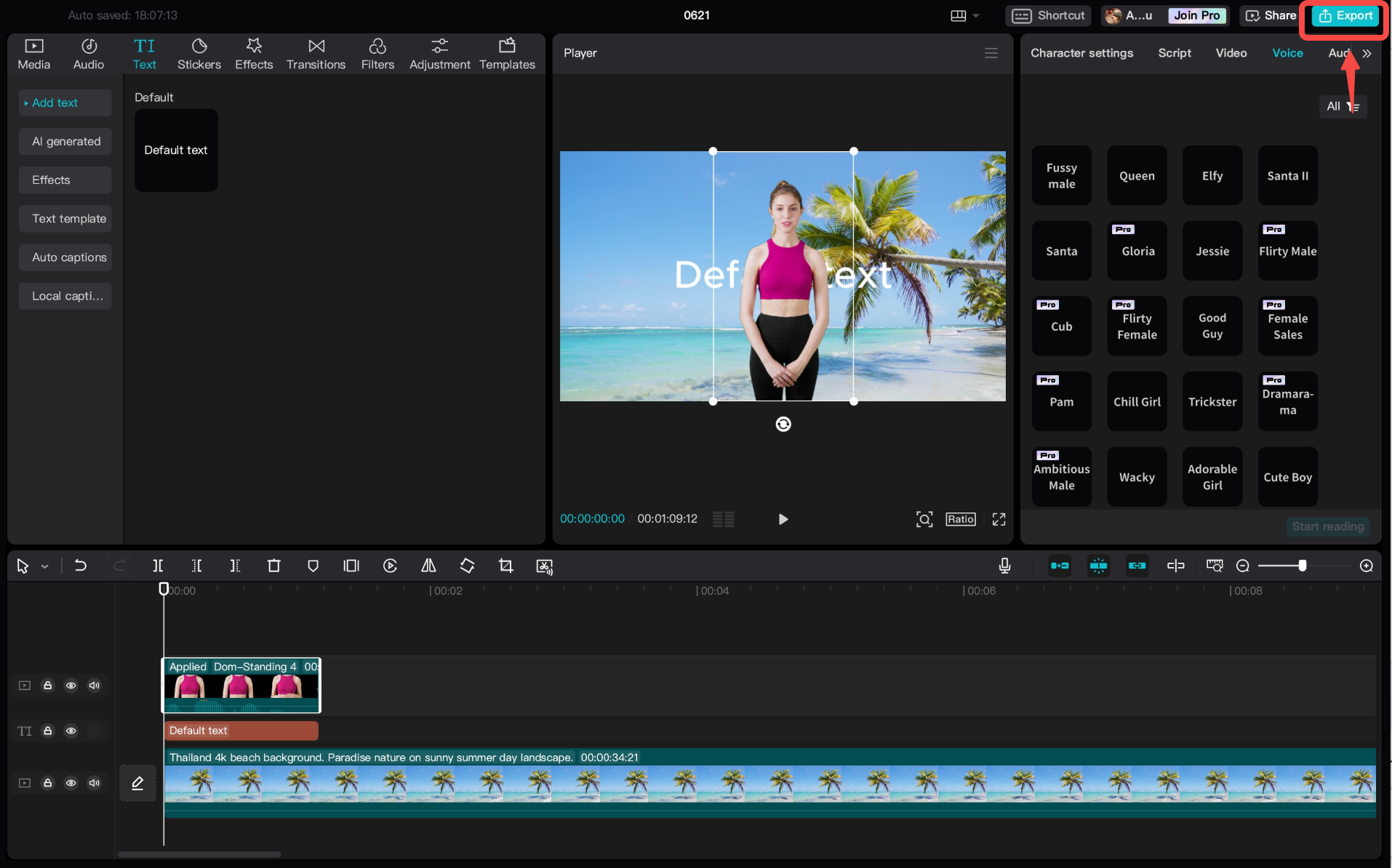Add a marker with the shield icon

pos(313,566)
